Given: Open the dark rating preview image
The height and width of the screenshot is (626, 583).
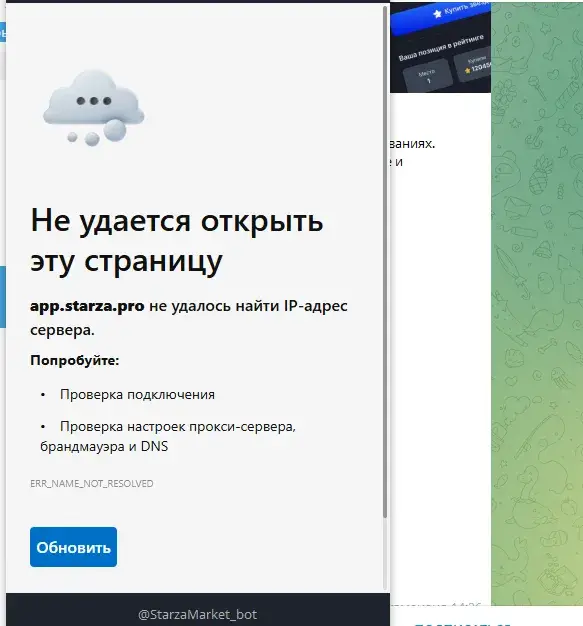Looking at the screenshot, I should (x=440, y=48).
